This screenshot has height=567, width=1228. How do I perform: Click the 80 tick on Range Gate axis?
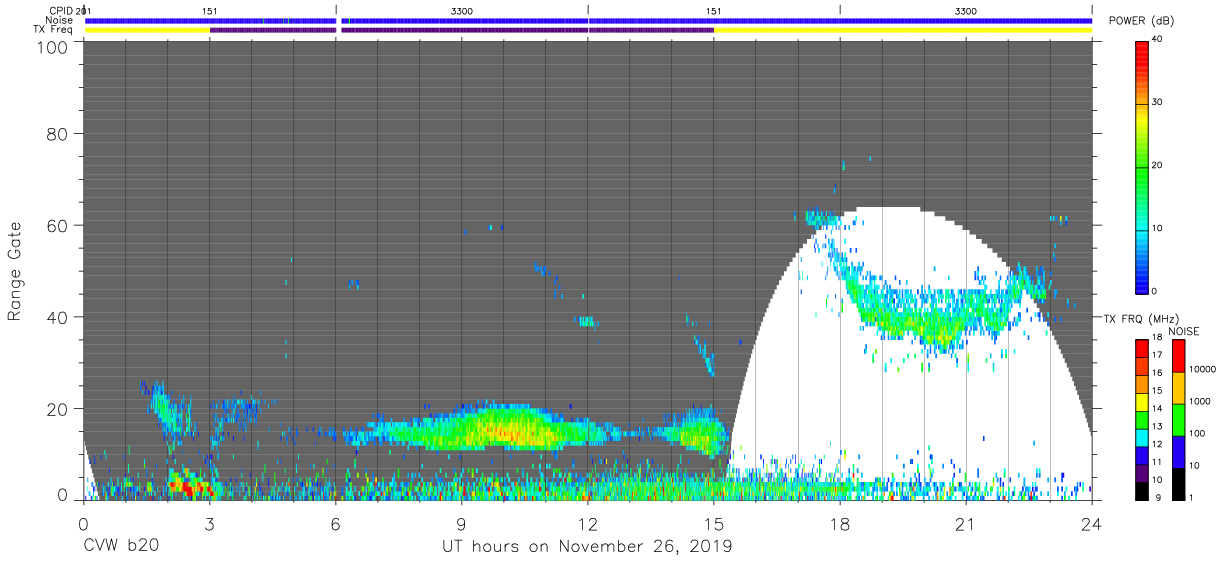(59, 134)
